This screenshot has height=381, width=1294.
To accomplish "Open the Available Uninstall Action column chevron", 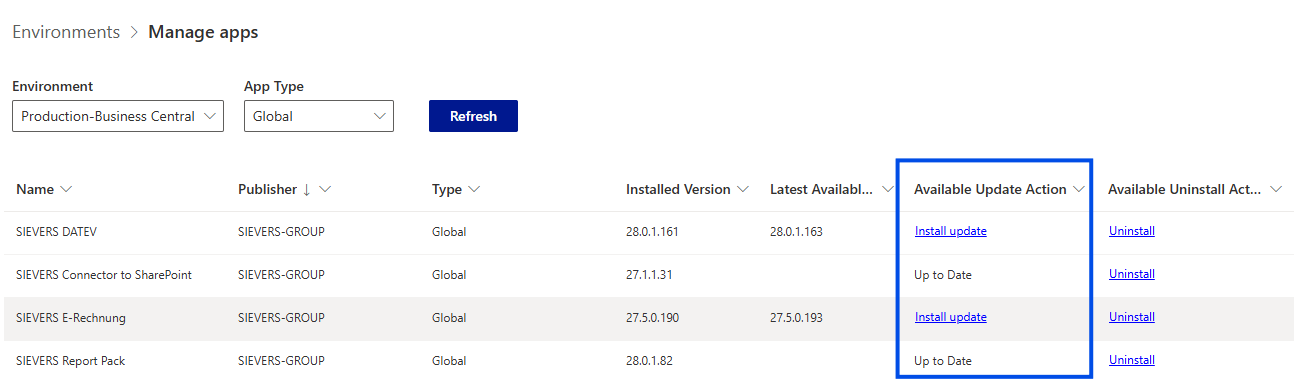I will point(1275,189).
